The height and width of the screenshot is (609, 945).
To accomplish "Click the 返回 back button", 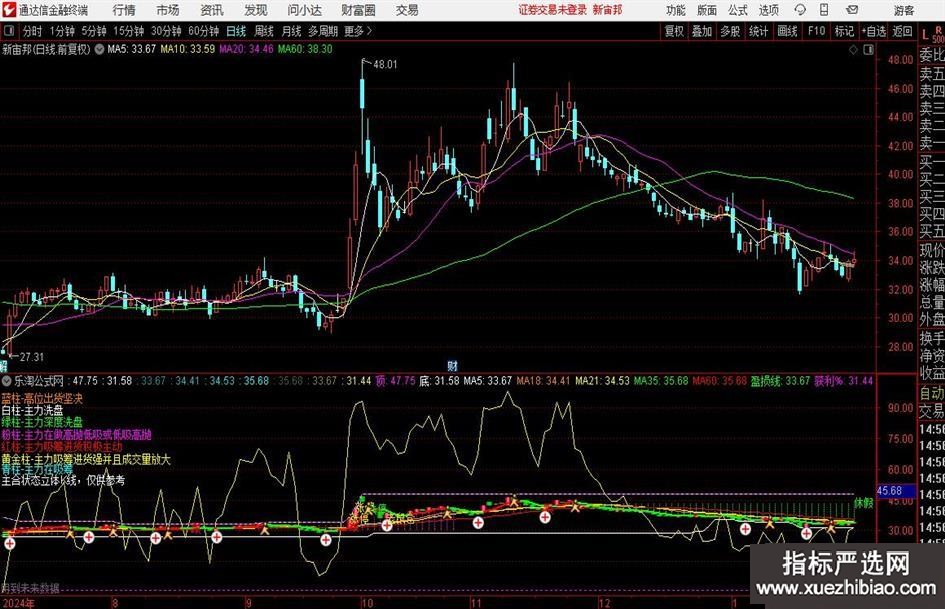I will tap(902, 31).
